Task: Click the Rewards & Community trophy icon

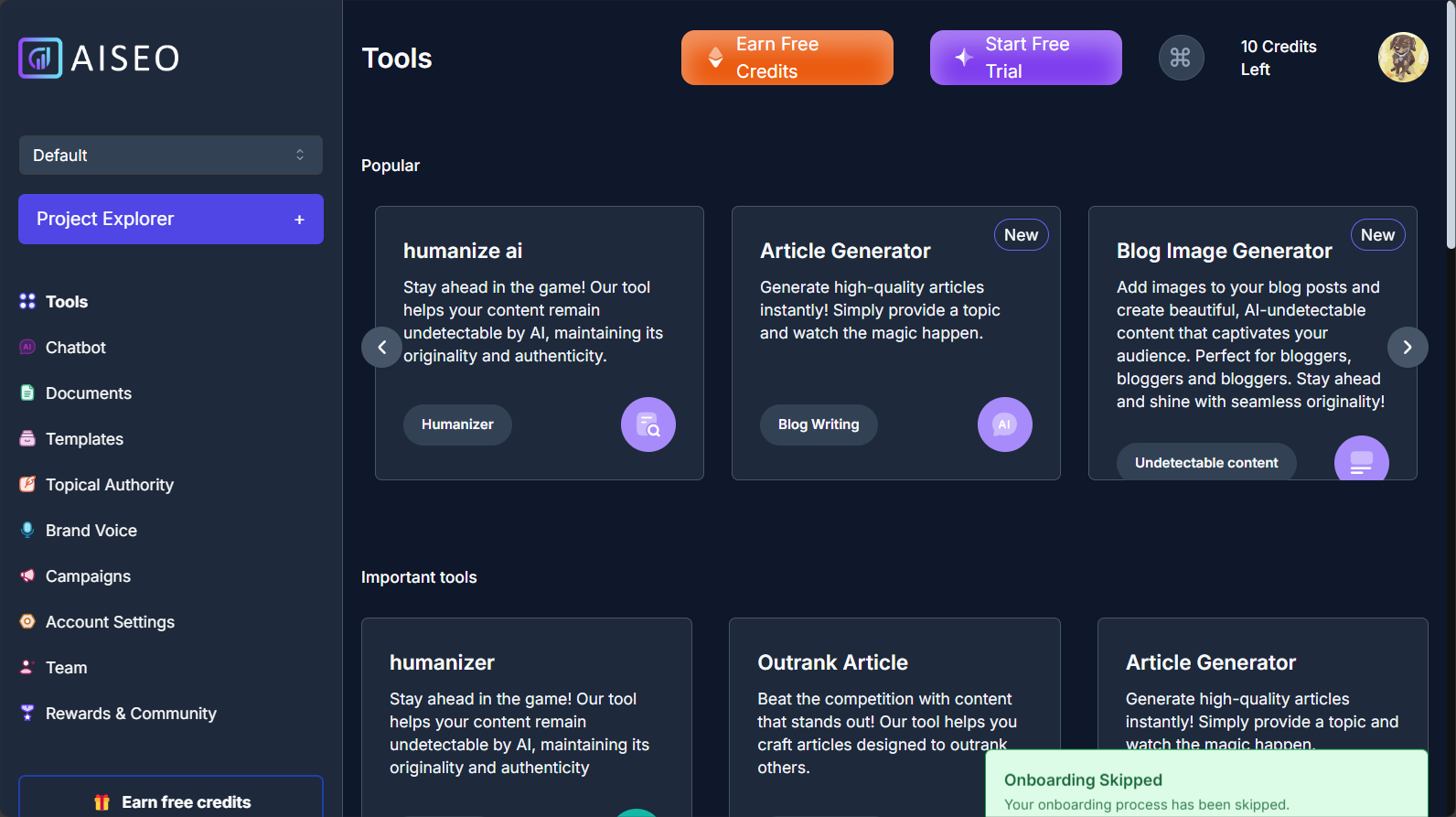Action: pyautogui.click(x=27, y=713)
